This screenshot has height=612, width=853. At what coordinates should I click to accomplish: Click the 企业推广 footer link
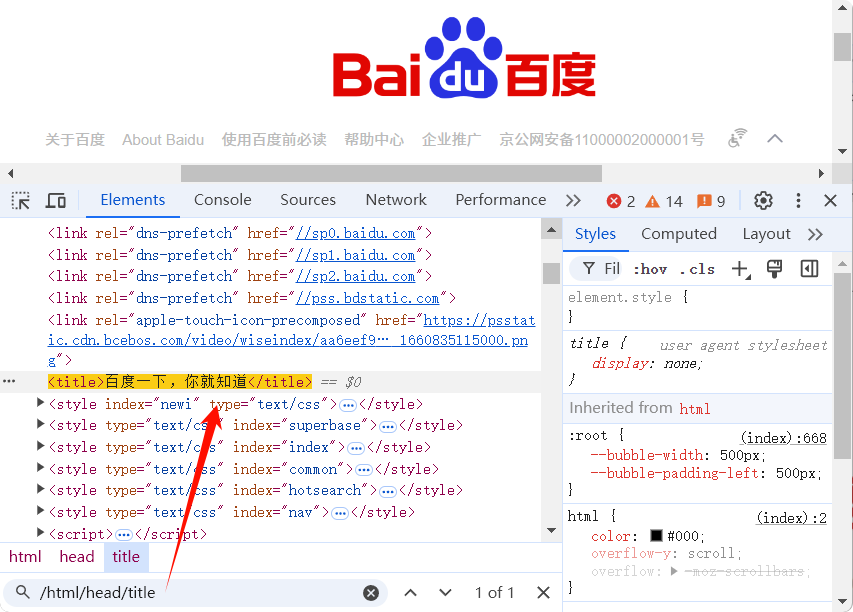click(452, 140)
